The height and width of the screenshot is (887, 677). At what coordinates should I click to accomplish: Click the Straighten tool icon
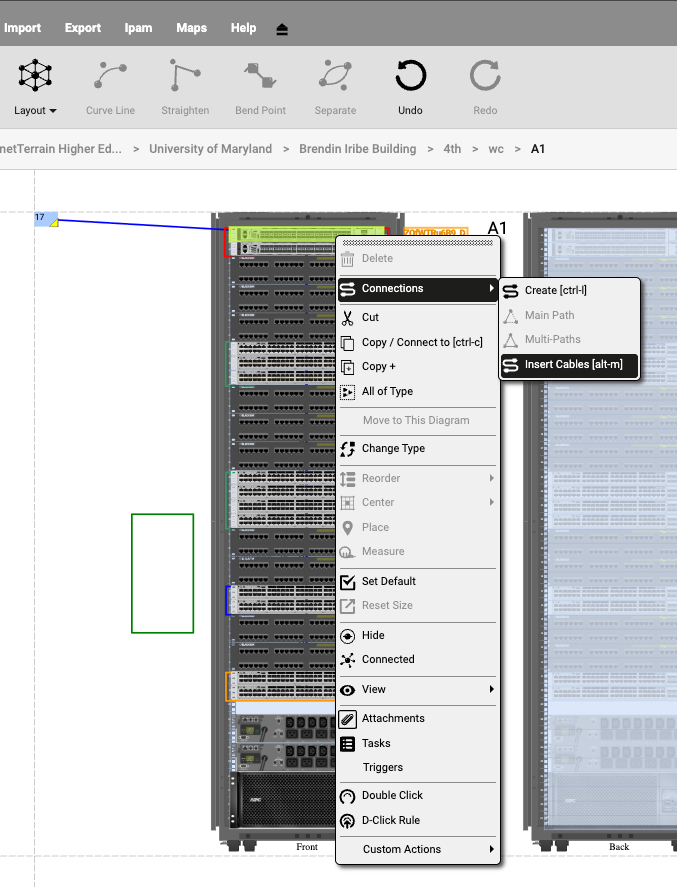185,75
